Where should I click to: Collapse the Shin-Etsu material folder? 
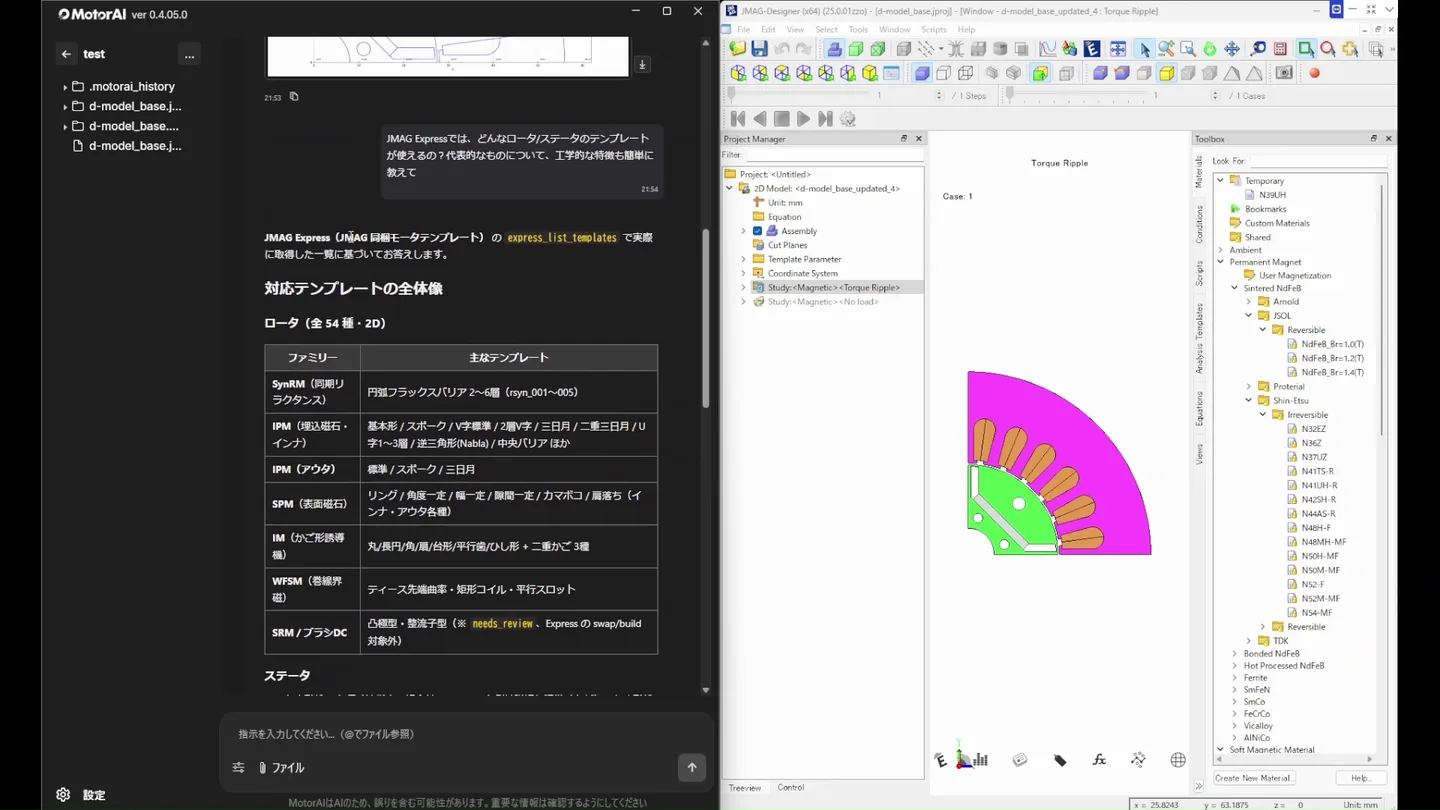(x=1248, y=400)
